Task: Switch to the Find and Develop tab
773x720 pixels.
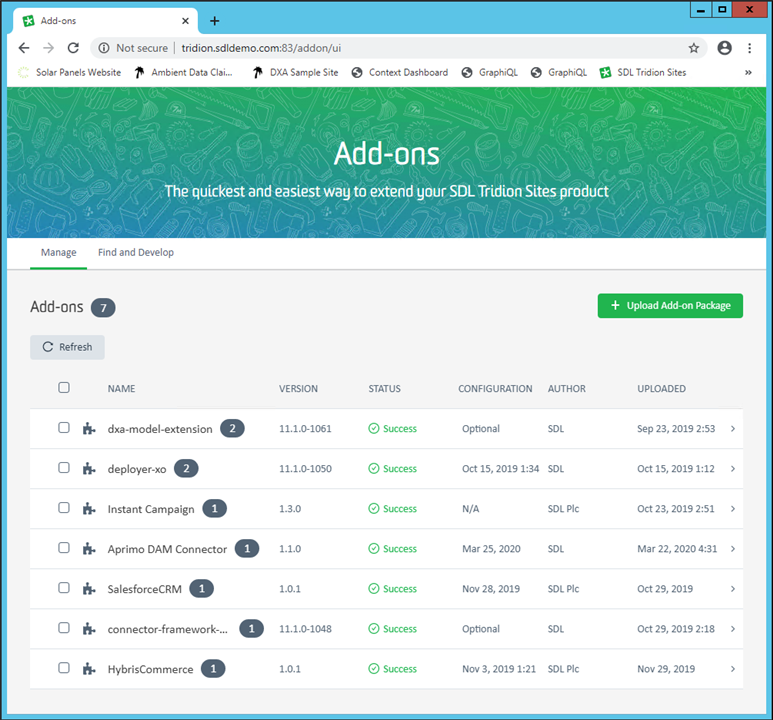Action: click(136, 252)
